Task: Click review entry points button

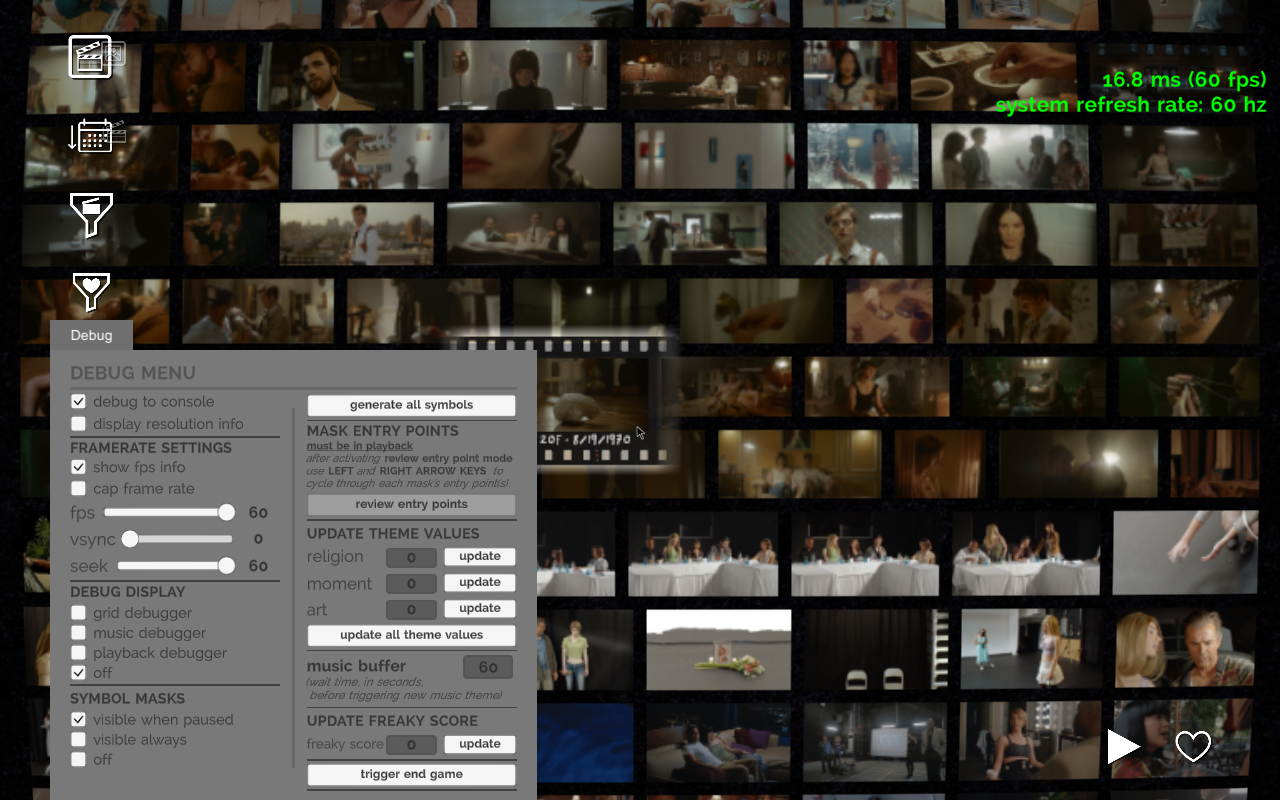Action: 411,504
